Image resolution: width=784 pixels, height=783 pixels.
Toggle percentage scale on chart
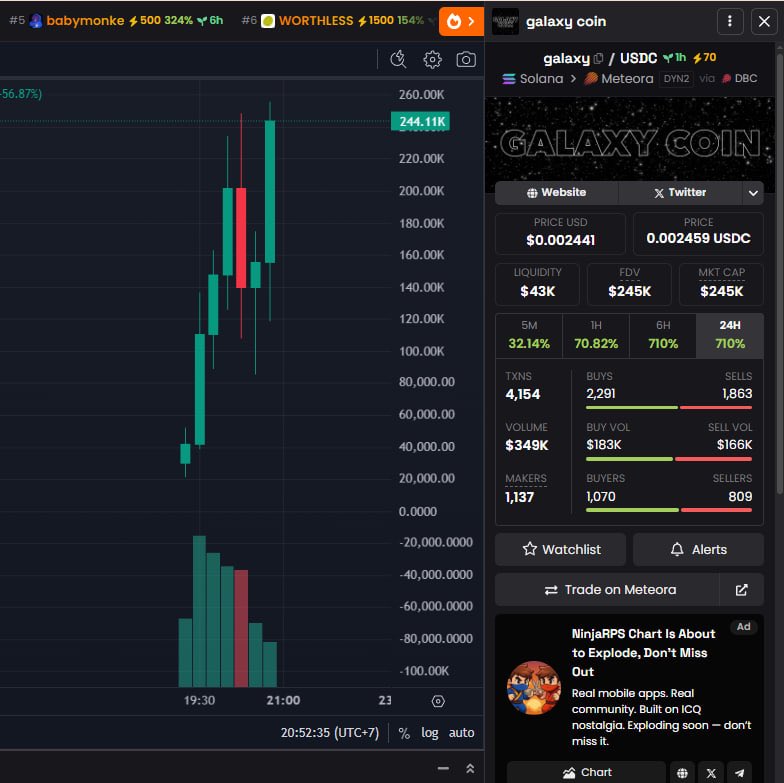[x=404, y=733]
